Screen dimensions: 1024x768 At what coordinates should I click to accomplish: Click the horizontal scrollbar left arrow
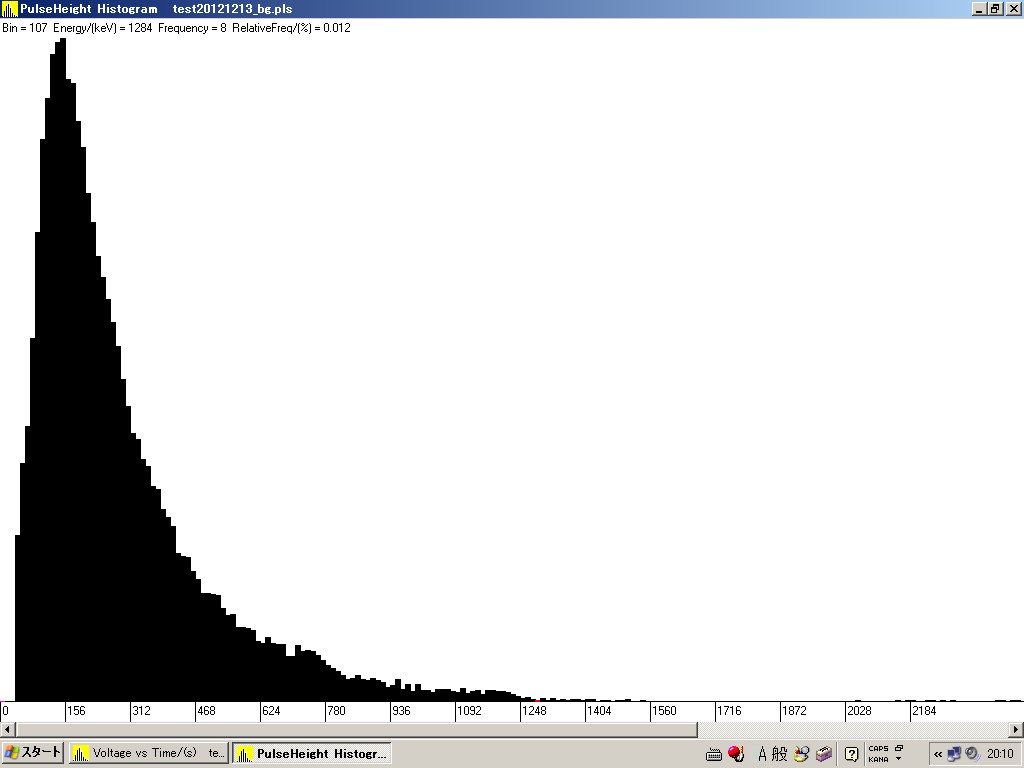click(8, 729)
